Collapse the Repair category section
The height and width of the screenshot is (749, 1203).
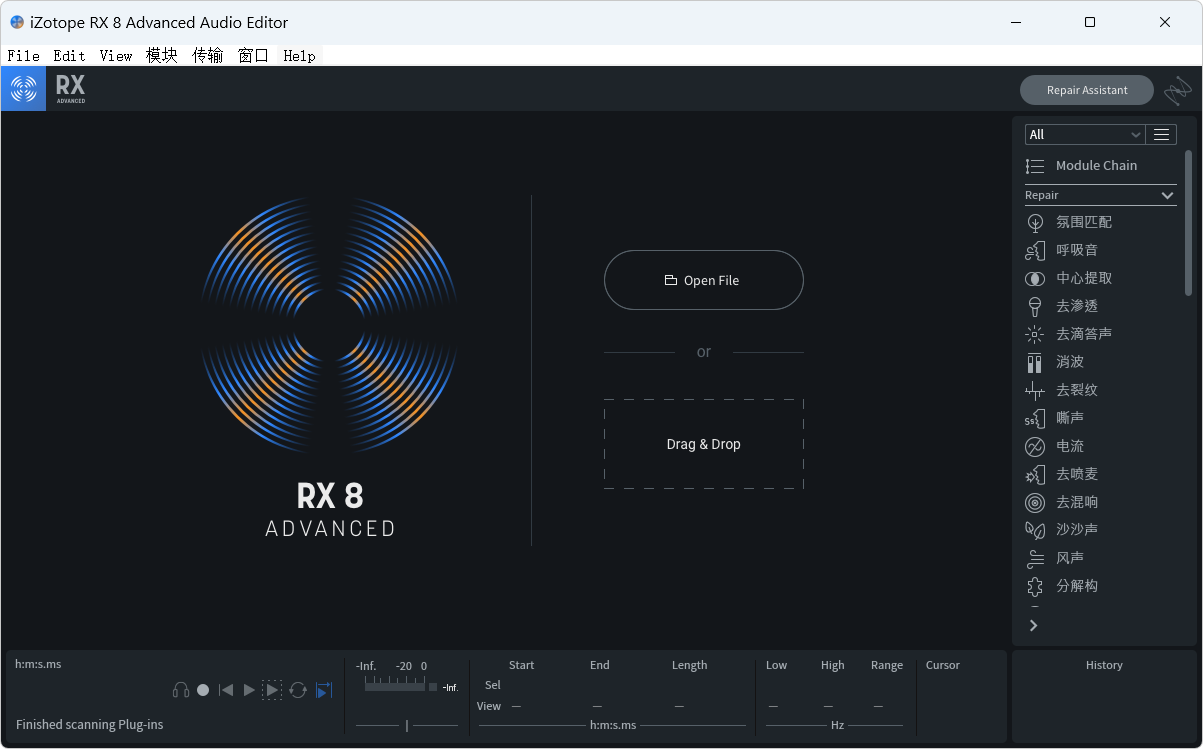click(1100, 195)
